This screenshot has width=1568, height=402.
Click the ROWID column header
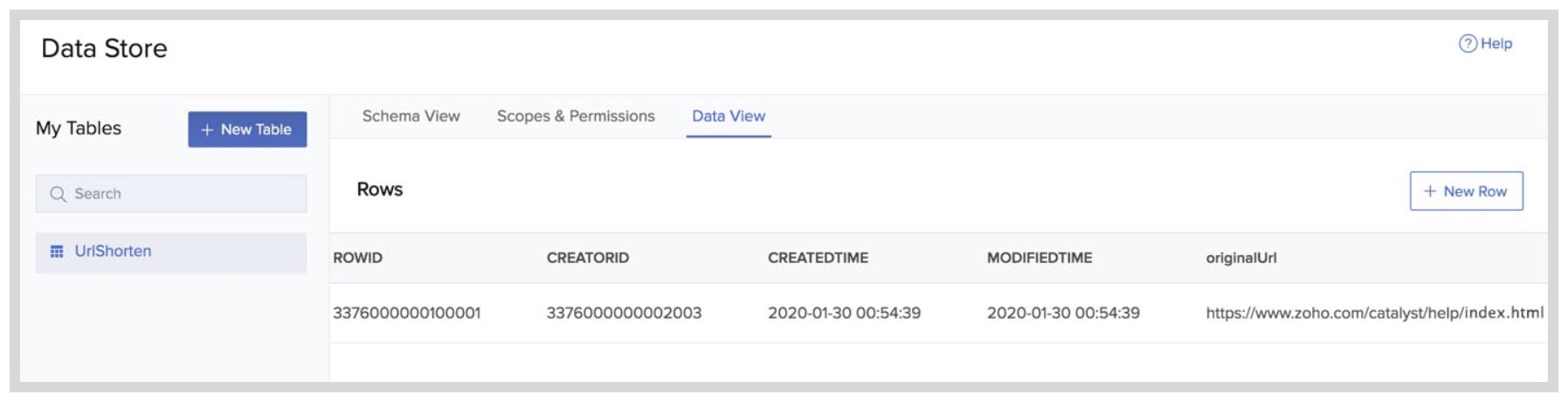pyautogui.click(x=357, y=258)
